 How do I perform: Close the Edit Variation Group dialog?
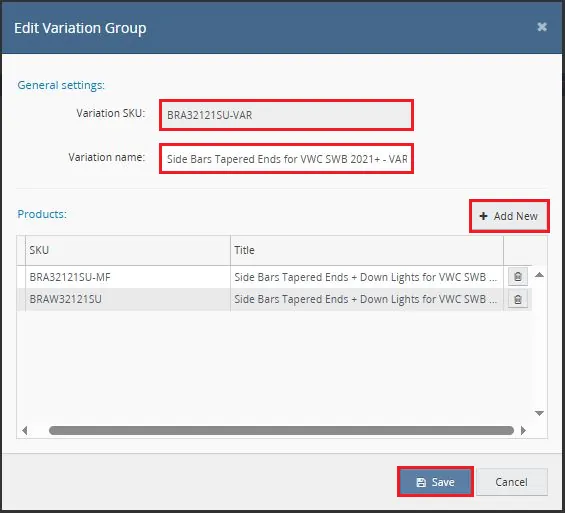pos(542,27)
